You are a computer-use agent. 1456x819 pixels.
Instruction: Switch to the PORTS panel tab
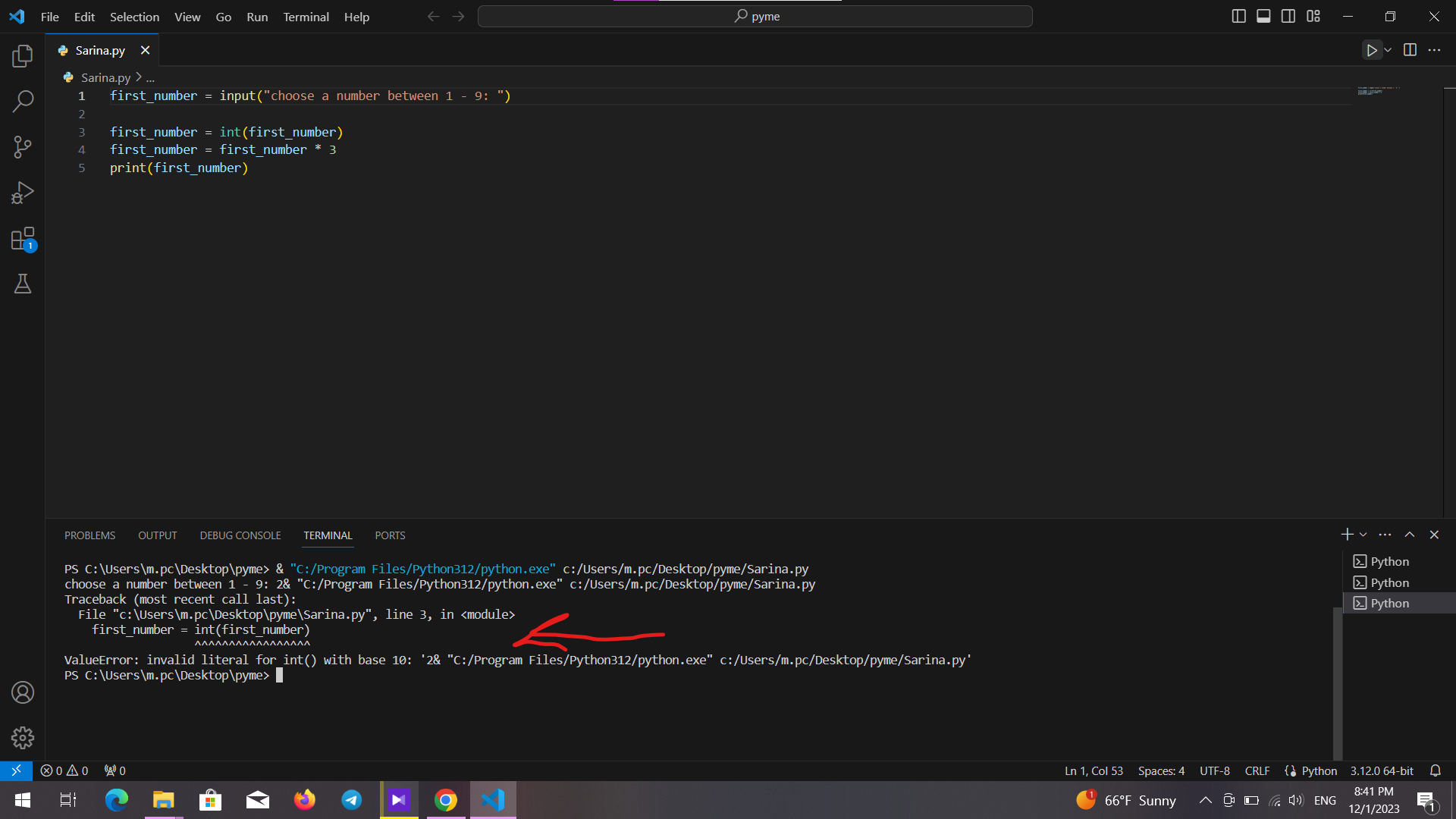click(390, 535)
